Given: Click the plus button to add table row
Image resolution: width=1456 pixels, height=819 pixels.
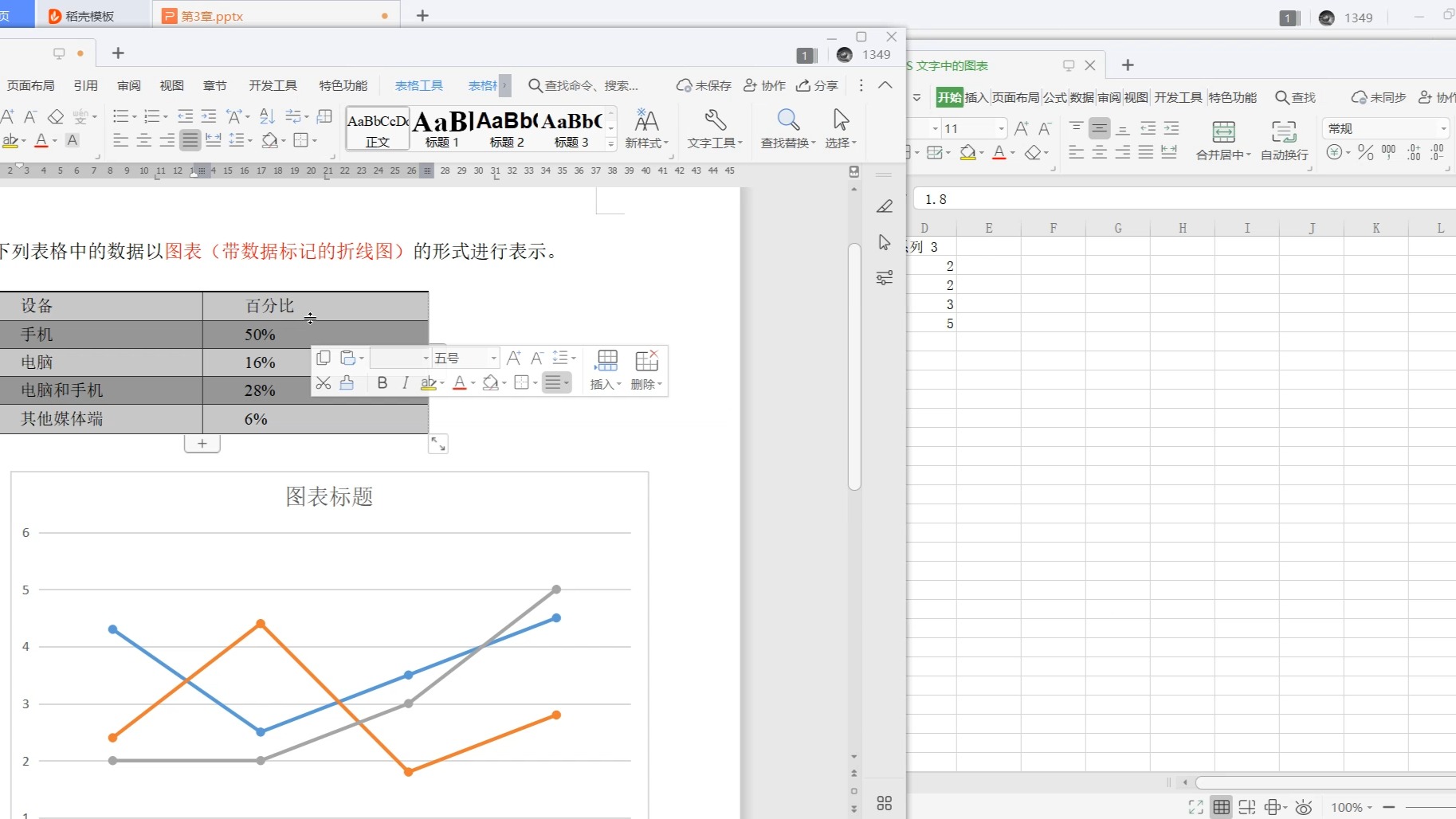Looking at the screenshot, I should click(x=202, y=443).
